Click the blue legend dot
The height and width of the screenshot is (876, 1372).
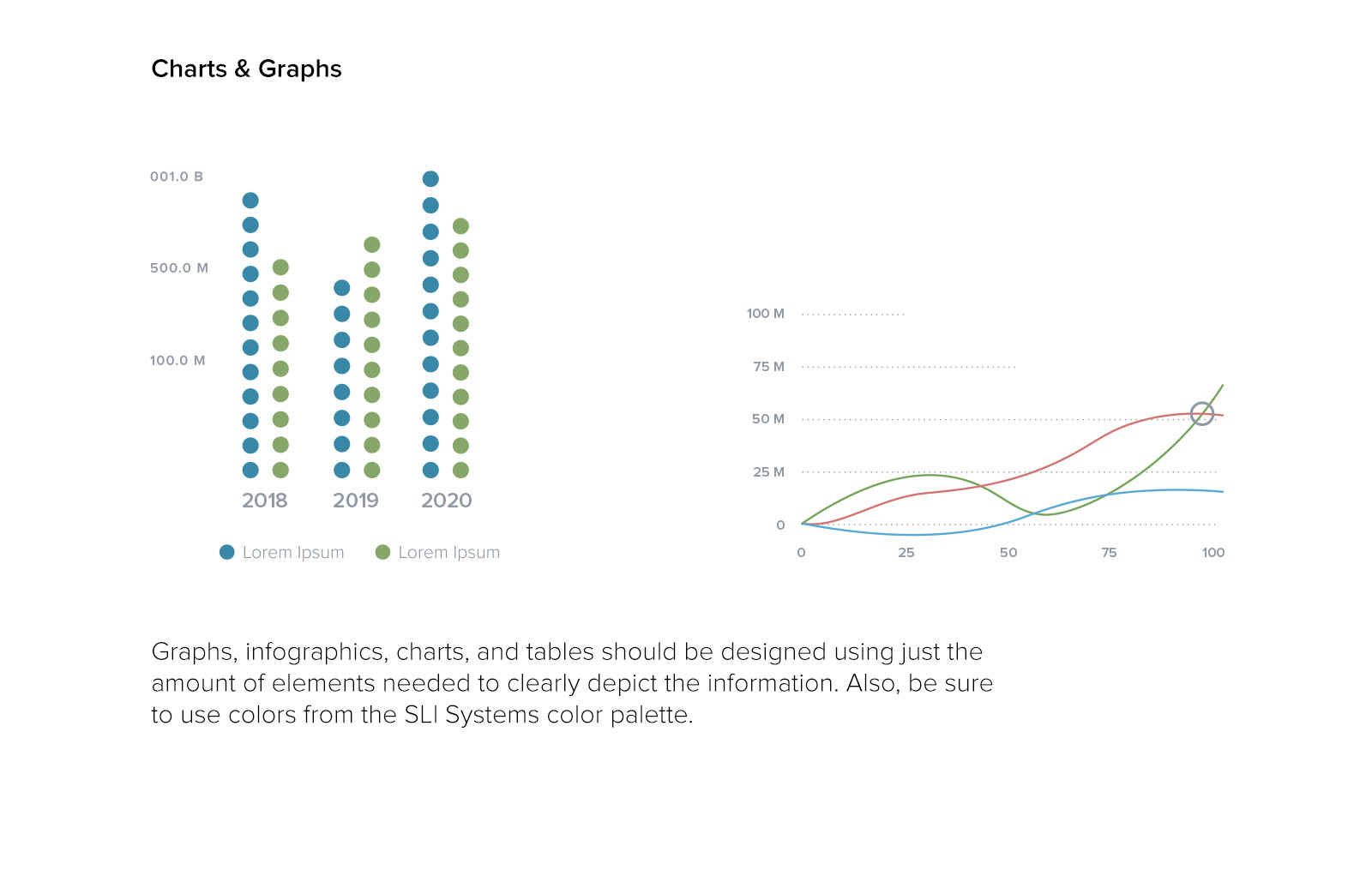pos(226,552)
